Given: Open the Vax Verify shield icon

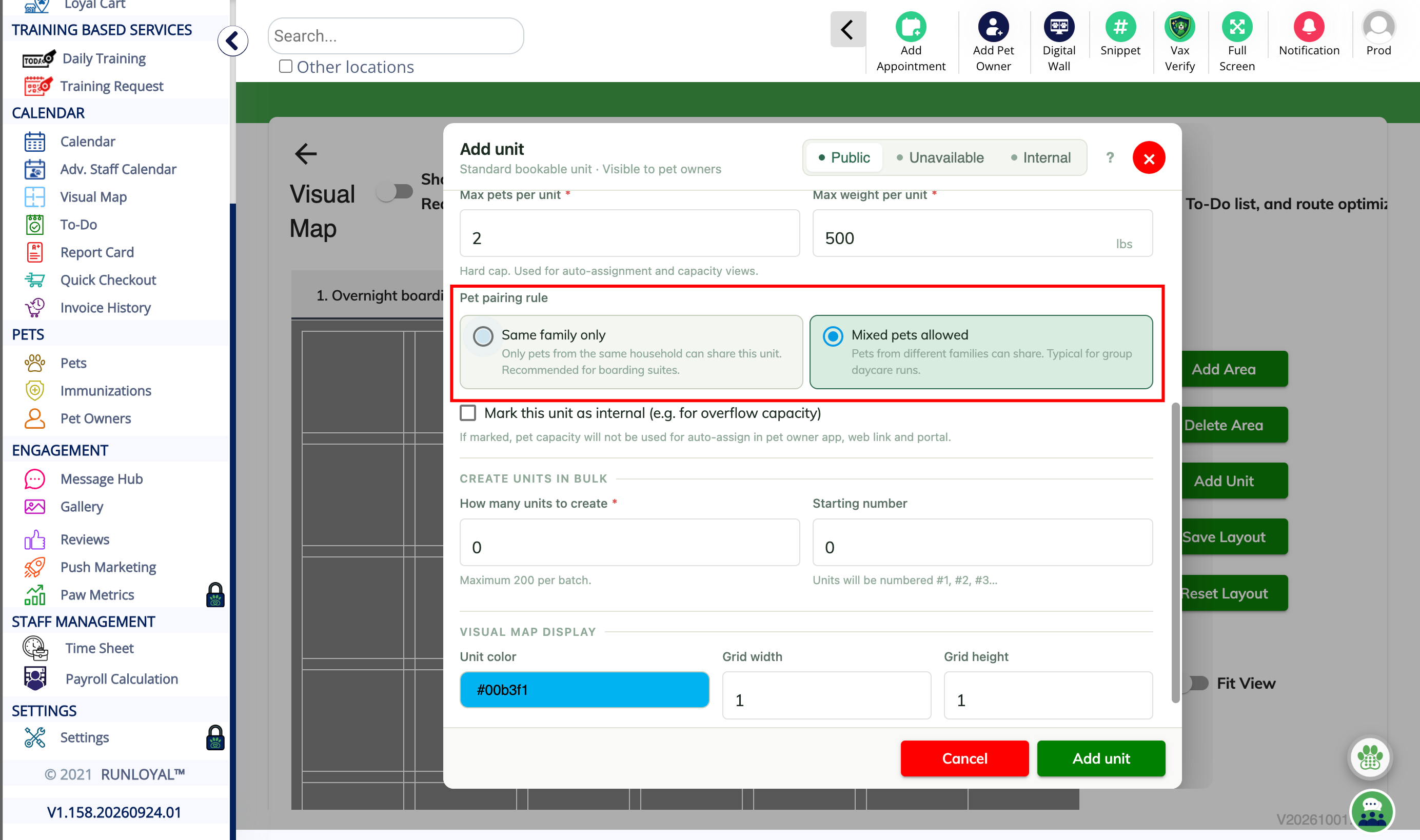Looking at the screenshot, I should point(1179,27).
